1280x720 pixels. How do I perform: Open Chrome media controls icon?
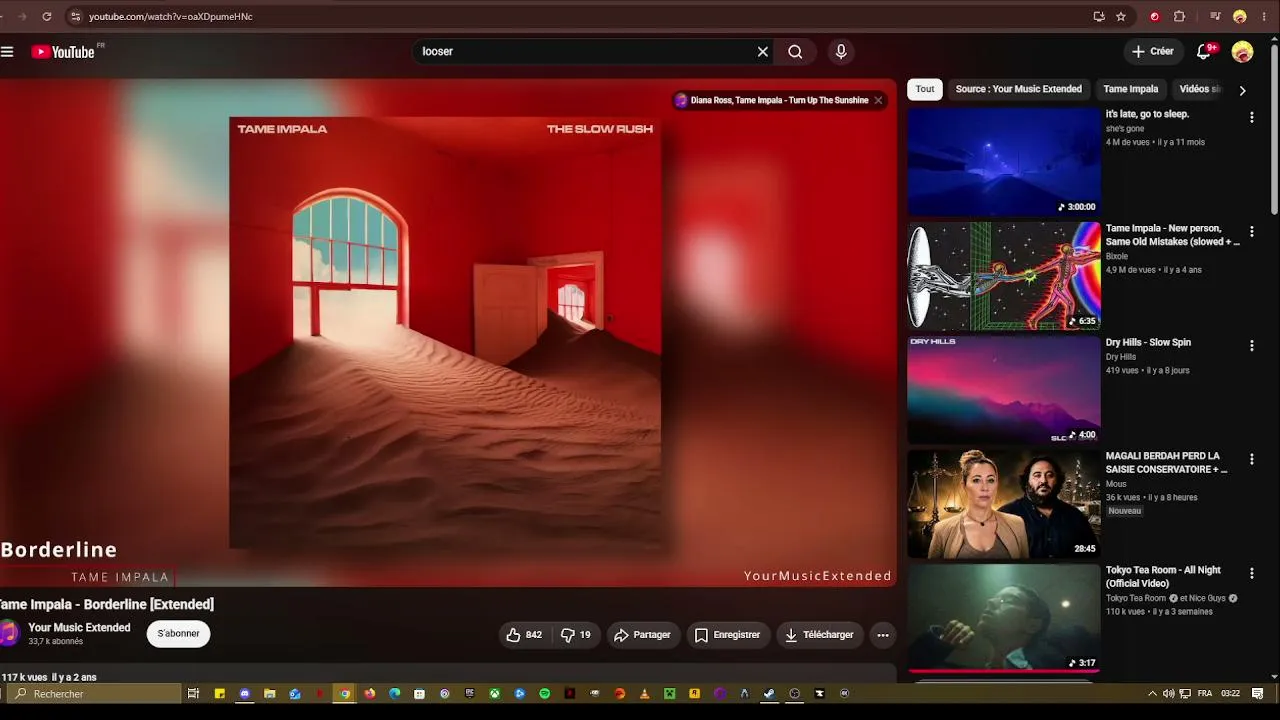click(x=1215, y=17)
